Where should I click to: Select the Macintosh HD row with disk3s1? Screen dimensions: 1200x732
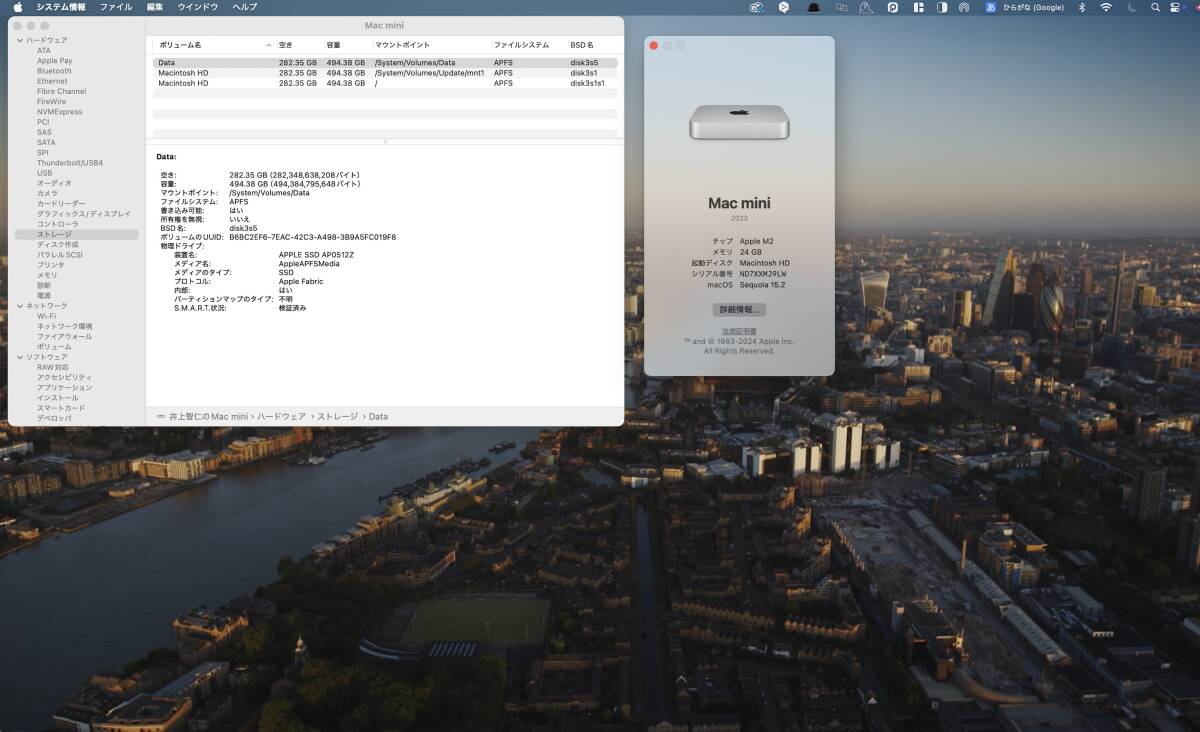385,73
